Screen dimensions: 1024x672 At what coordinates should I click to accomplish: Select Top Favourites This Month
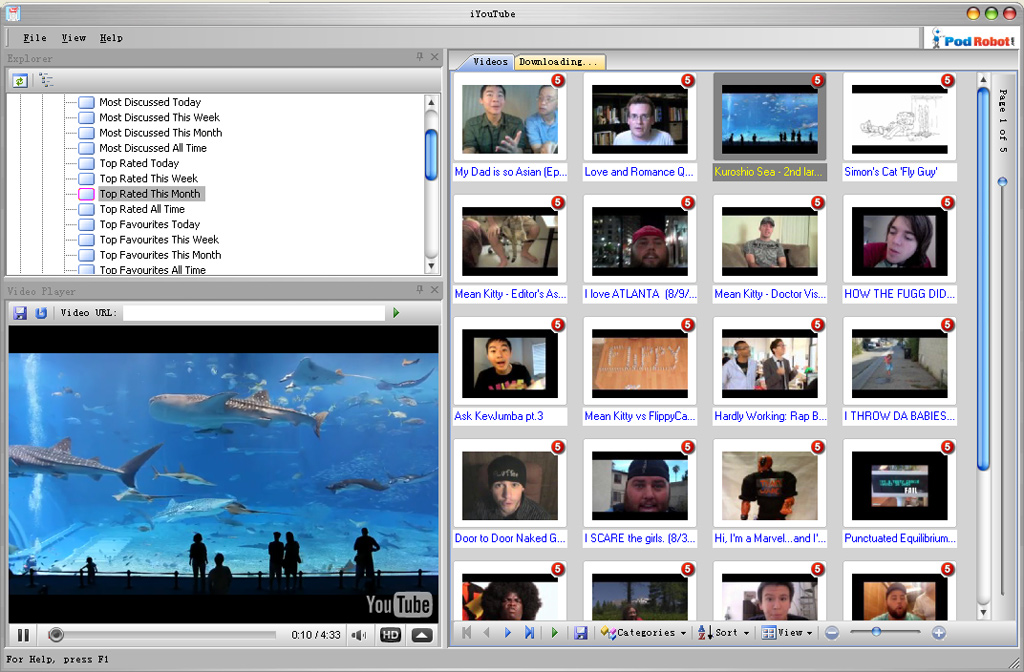[160, 255]
